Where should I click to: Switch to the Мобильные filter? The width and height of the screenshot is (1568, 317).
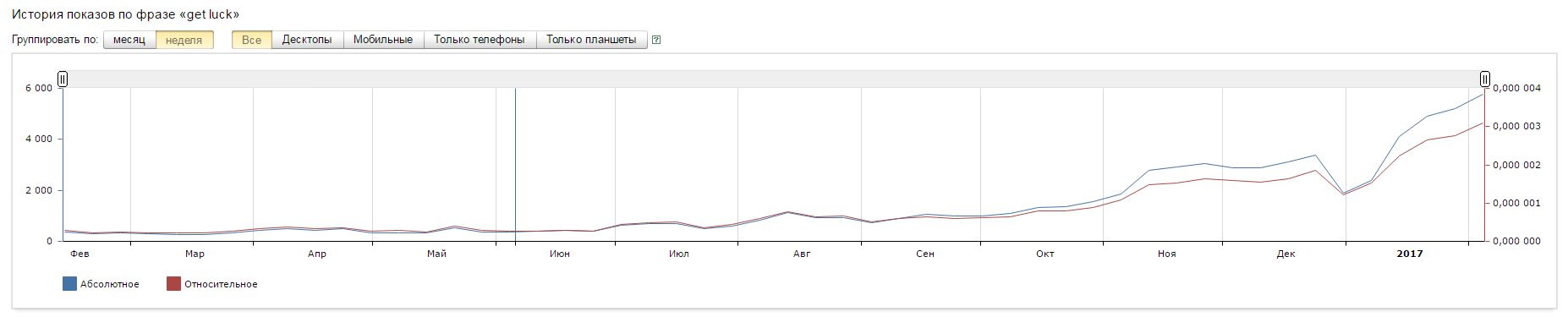tap(383, 40)
